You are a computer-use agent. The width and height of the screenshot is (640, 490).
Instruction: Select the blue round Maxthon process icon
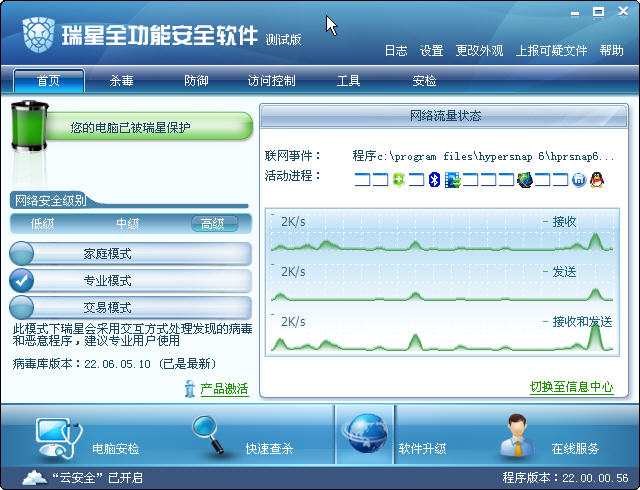[x=579, y=180]
